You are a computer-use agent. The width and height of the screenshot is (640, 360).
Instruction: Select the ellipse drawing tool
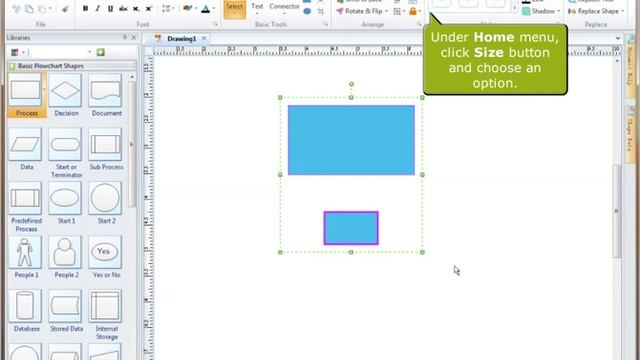pyautogui.click(x=307, y=11)
